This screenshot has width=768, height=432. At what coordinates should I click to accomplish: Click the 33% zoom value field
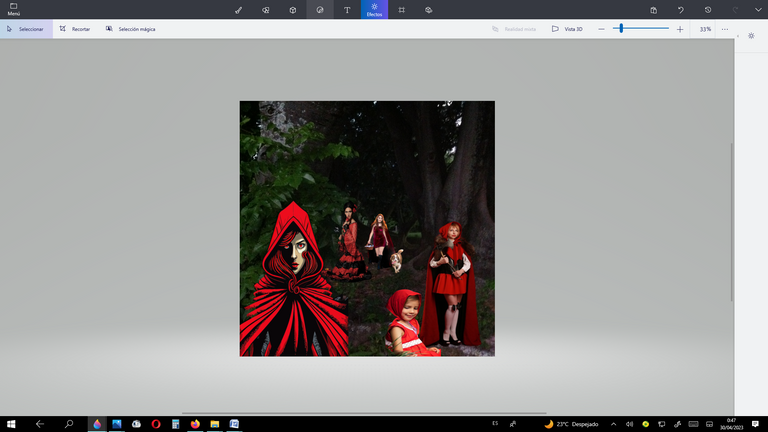point(705,29)
